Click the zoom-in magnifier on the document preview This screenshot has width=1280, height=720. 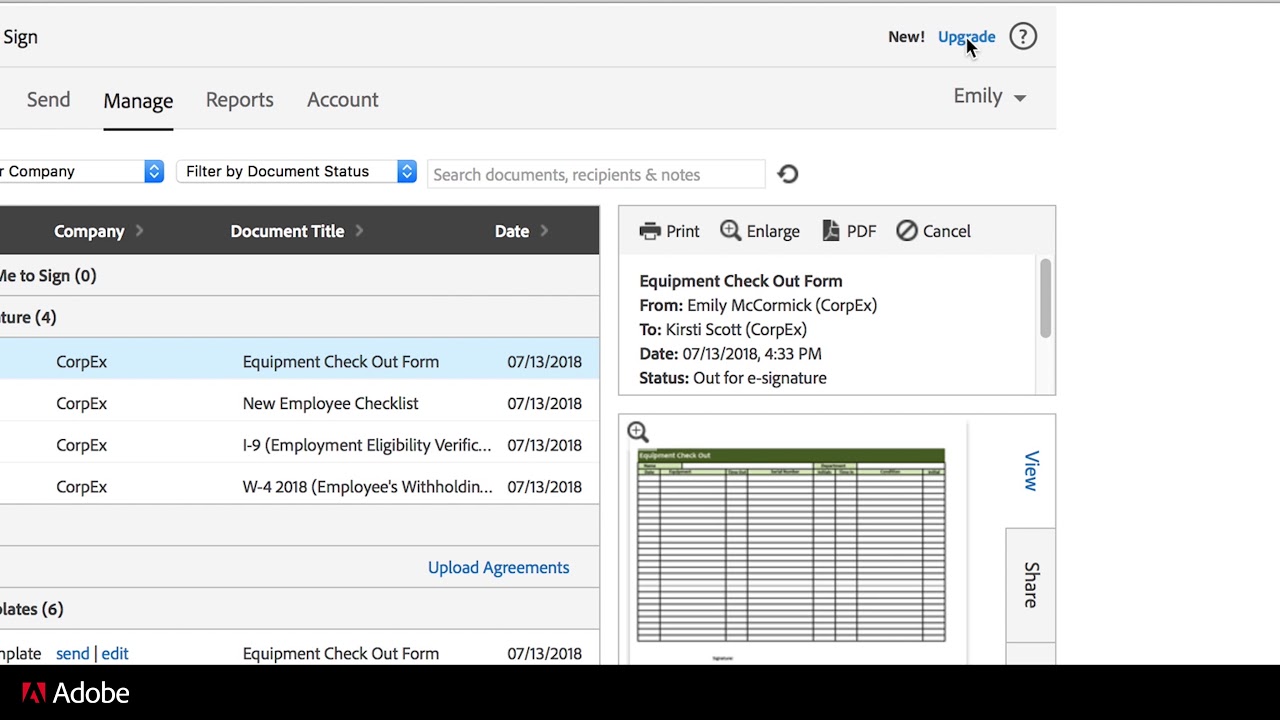pyautogui.click(x=638, y=432)
